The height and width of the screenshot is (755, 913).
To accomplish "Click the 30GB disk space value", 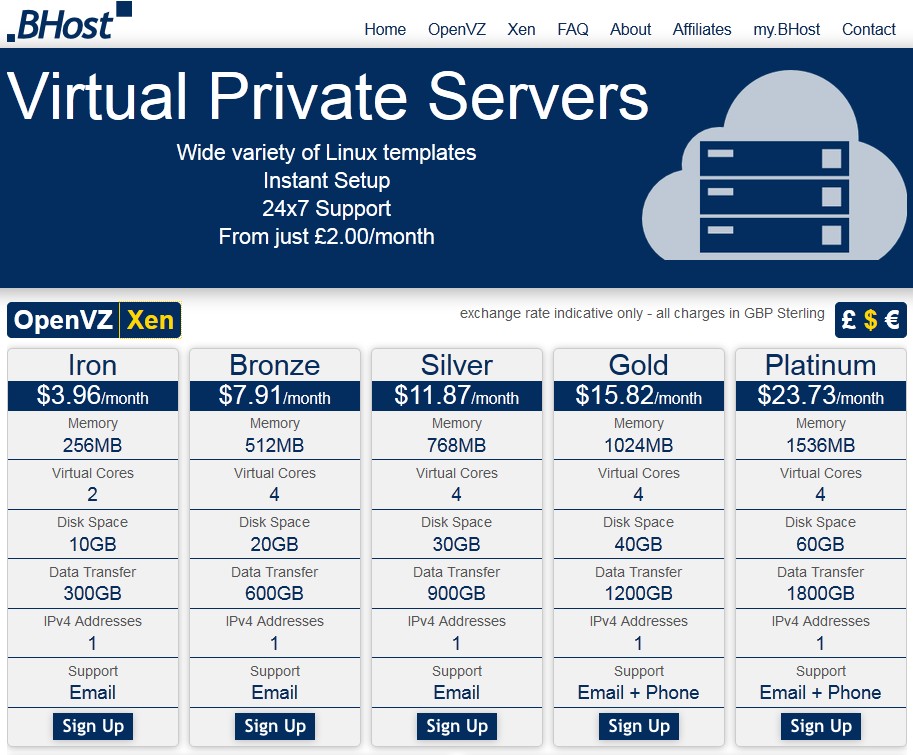I will coord(457,544).
